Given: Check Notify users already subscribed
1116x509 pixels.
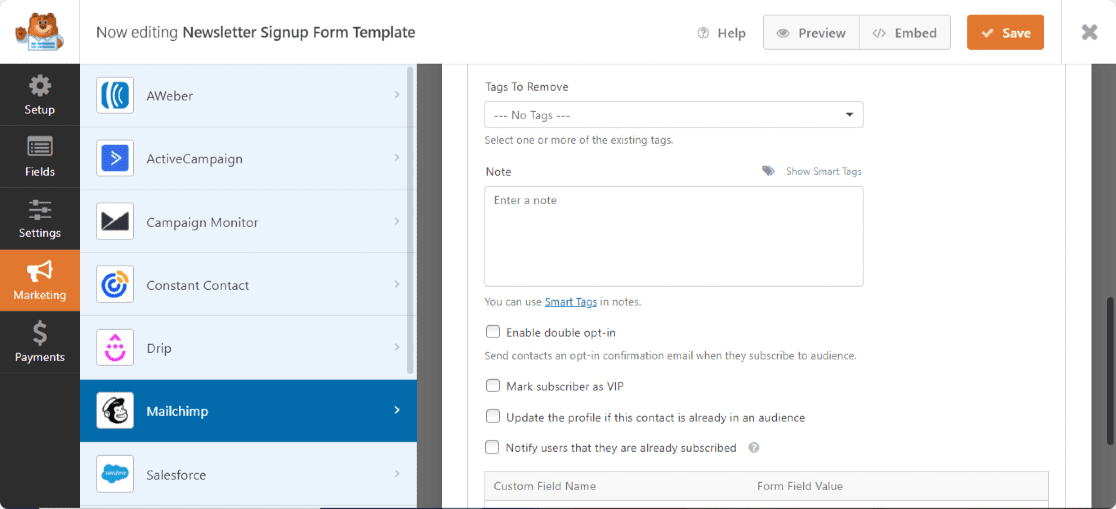Looking at the screenshot, I should click(x=493, y=448).
